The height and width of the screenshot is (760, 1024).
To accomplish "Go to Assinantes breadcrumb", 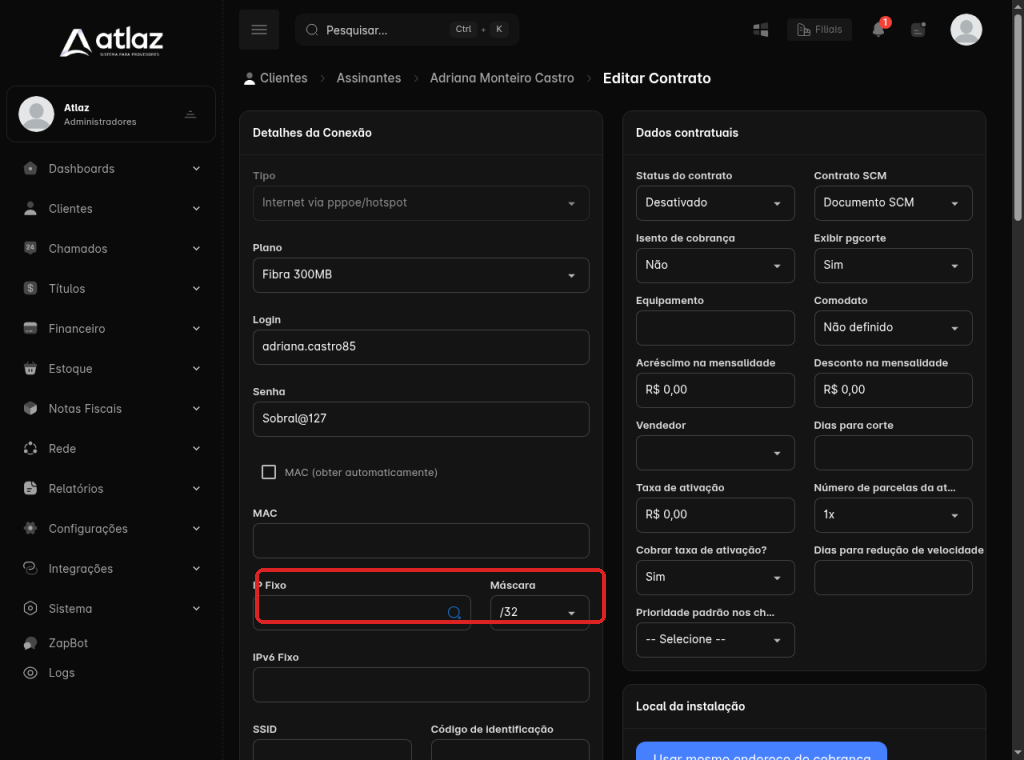I will tap(368, 78).
